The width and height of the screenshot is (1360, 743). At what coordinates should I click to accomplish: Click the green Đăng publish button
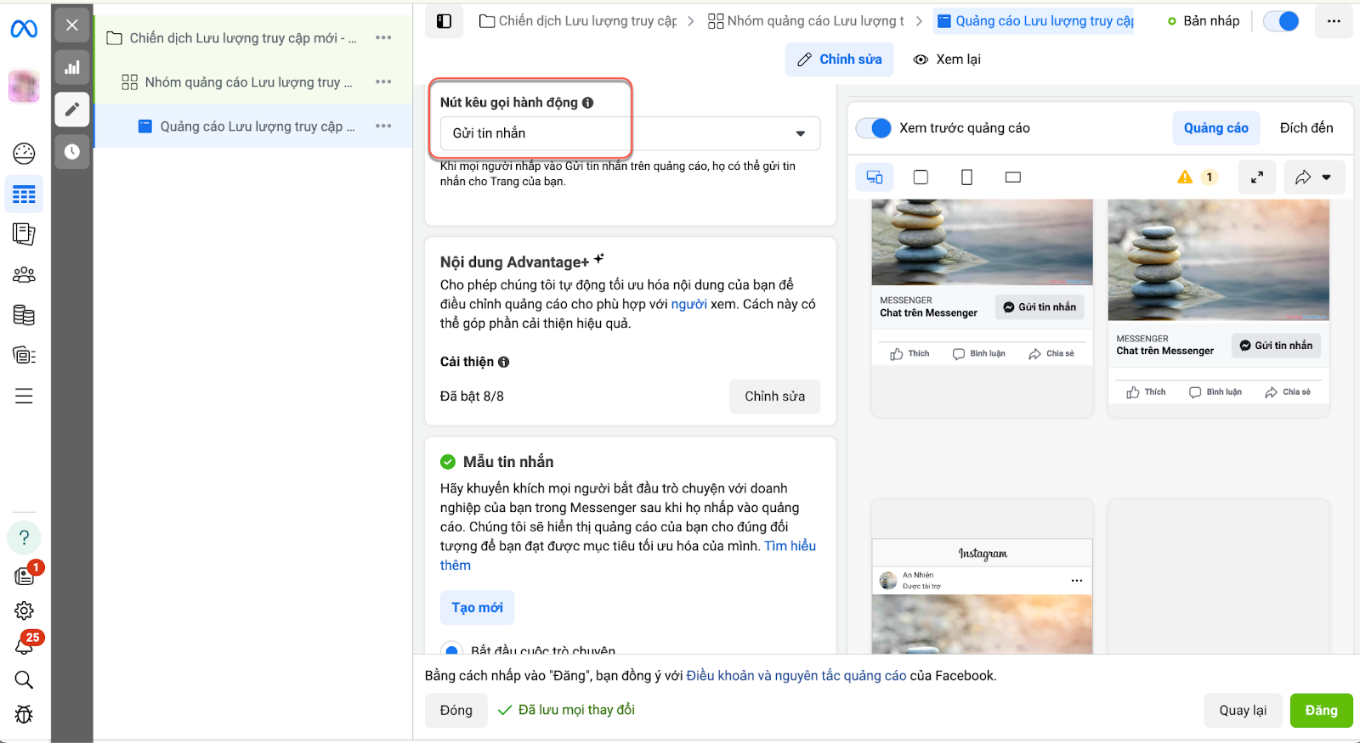(x=1320, y=710)
